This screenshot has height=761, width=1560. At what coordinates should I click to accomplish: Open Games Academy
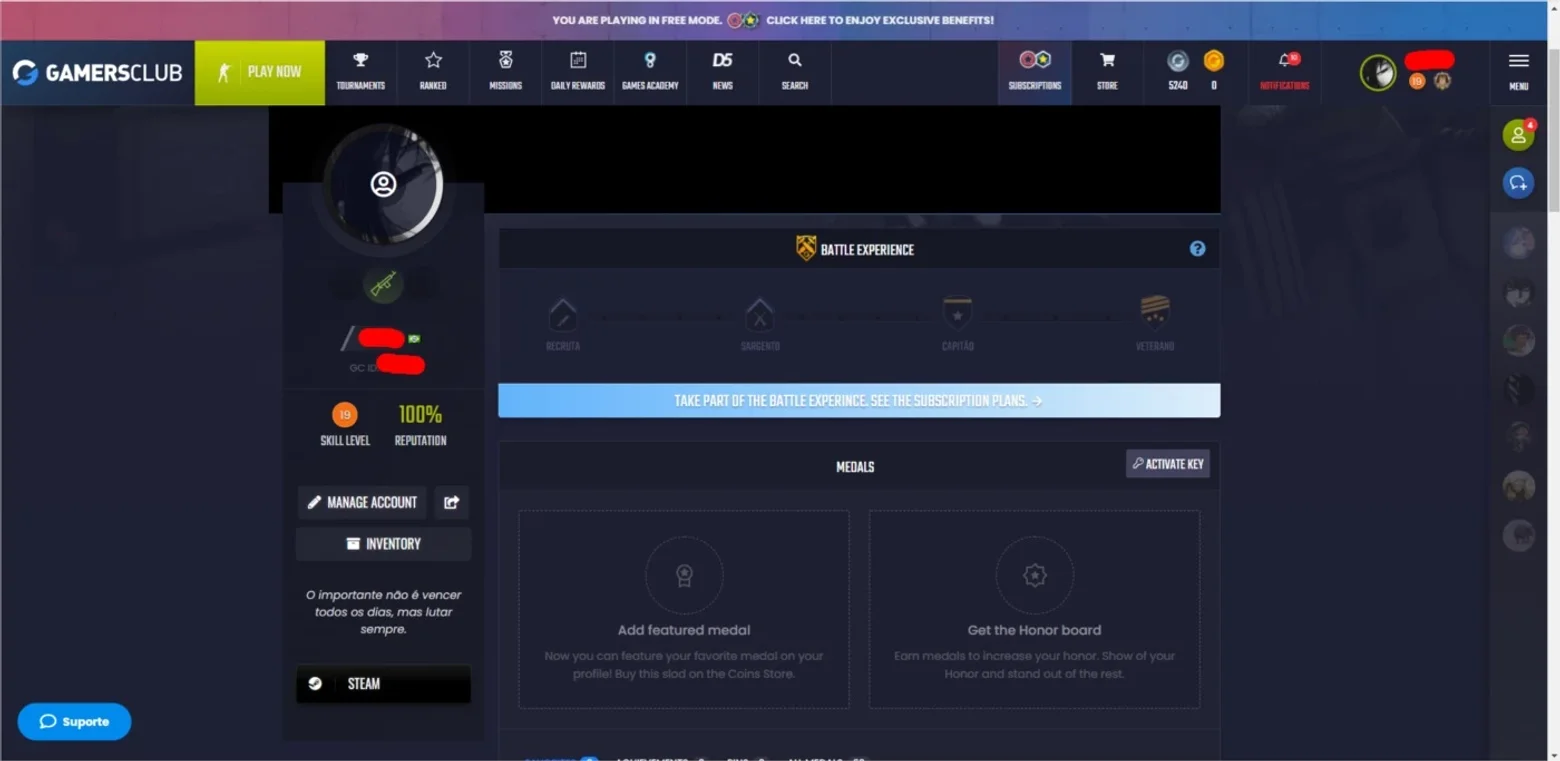[650, 73]
